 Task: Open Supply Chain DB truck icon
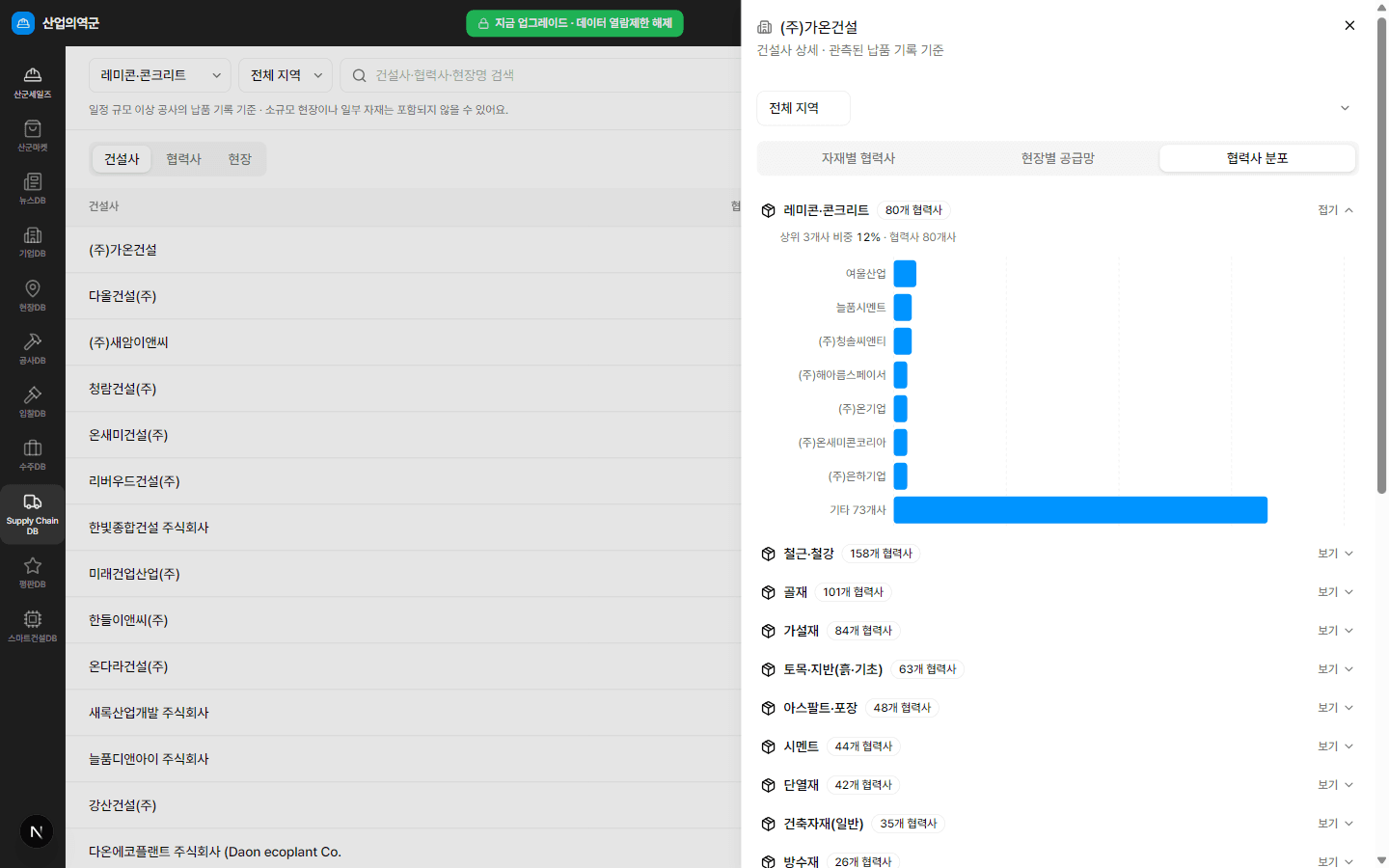(32, 502)
